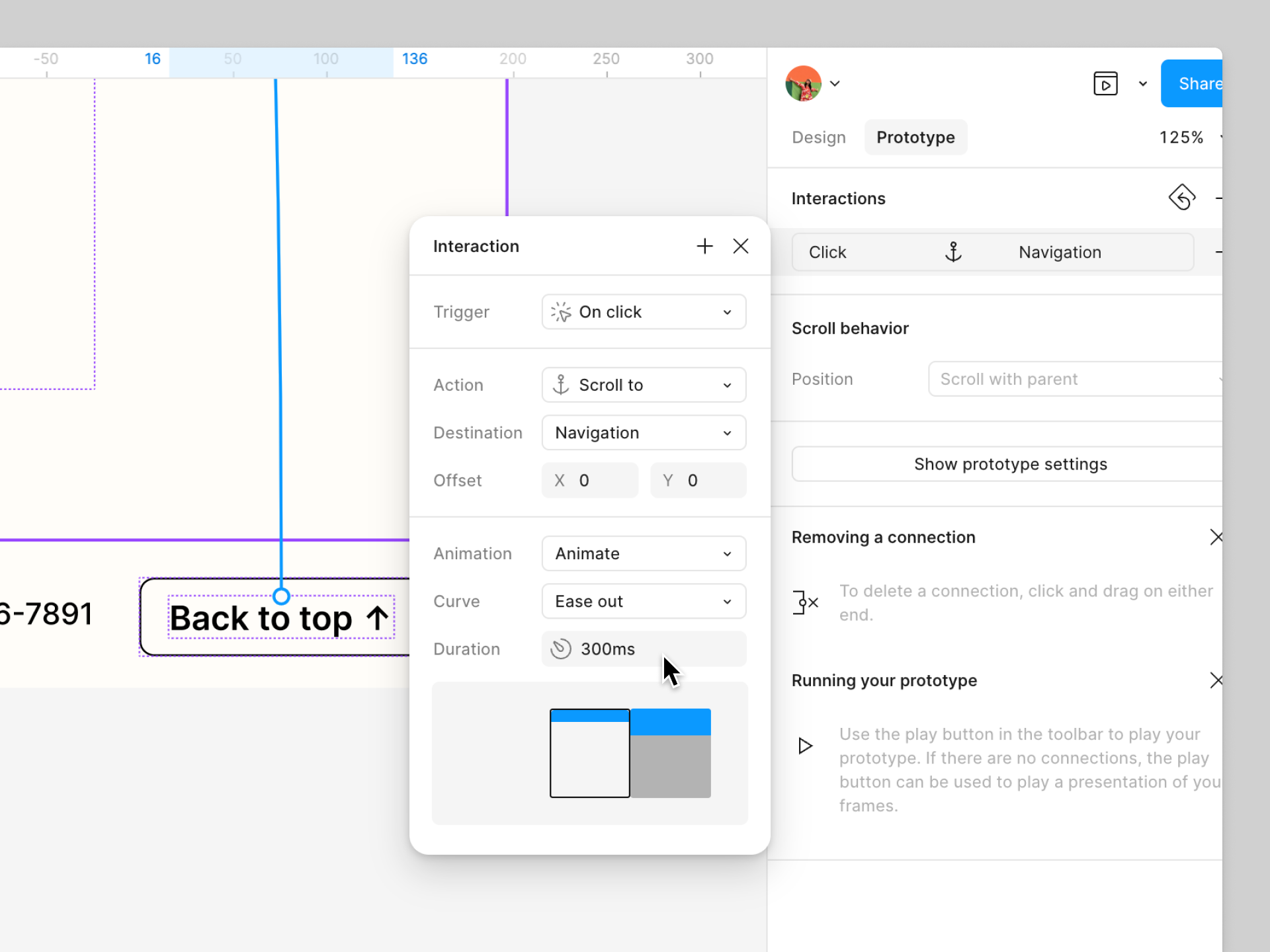Open the Destination Navigation dropdown
Image resolution: width=1270 pixels, height=952 pixels.
[644, 433]
